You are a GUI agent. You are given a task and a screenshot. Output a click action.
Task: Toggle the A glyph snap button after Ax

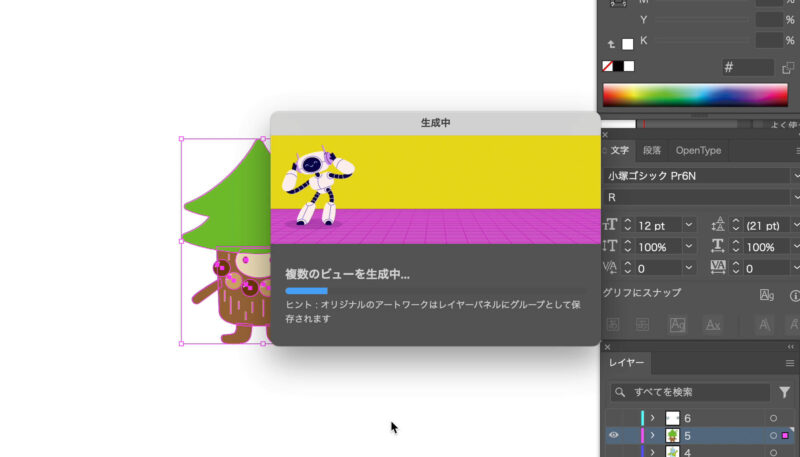coord(764,324)
